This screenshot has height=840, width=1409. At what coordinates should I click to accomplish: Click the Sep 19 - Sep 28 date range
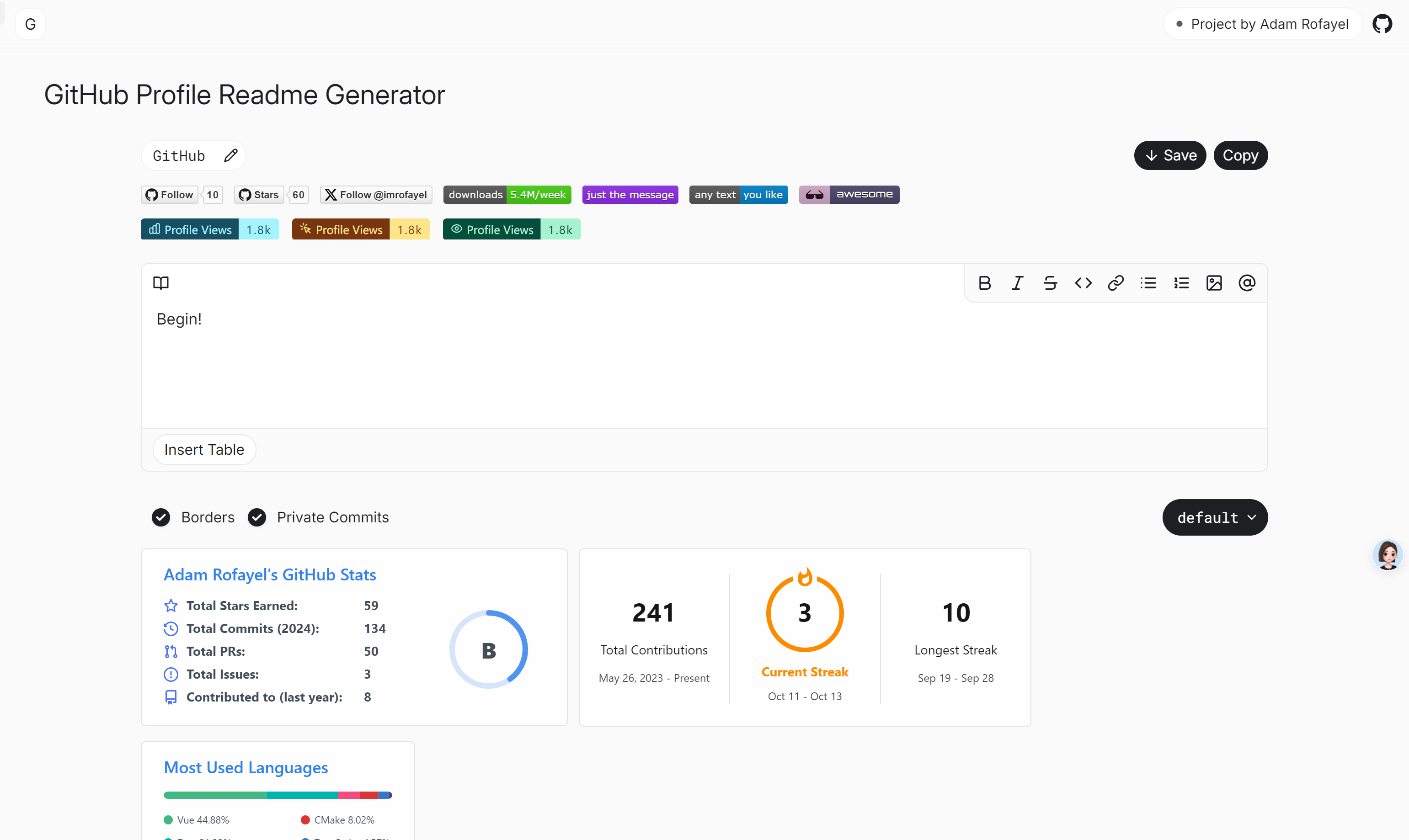[955, 678]
